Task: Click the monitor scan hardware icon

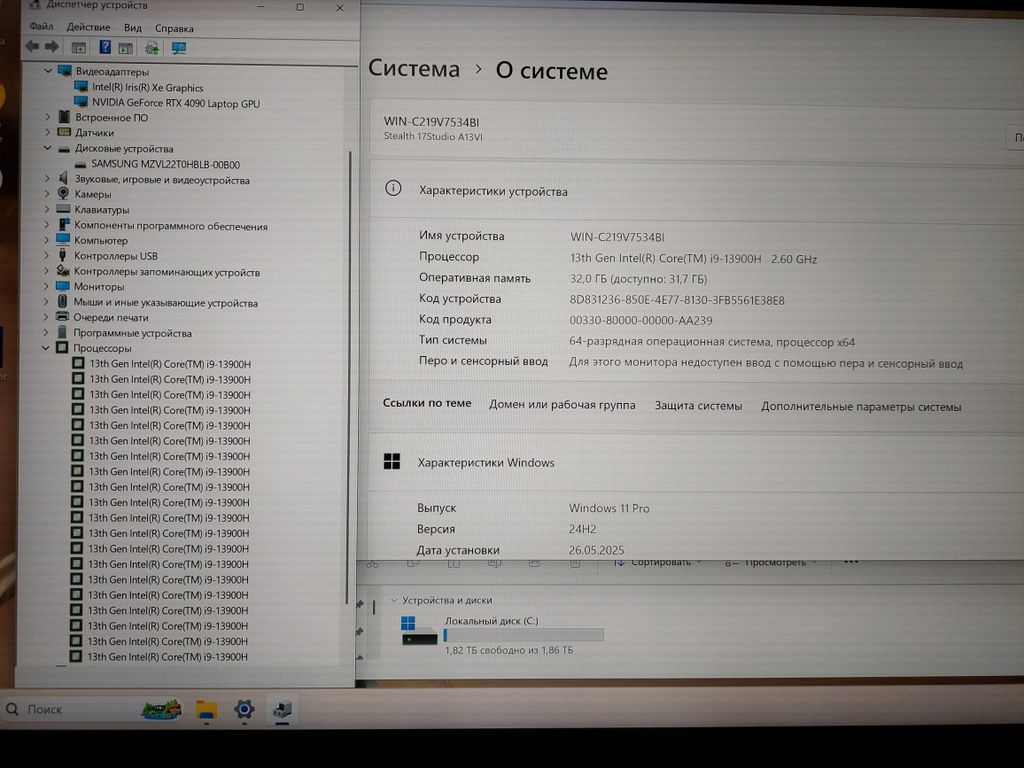Action: (x=179, y=47)
